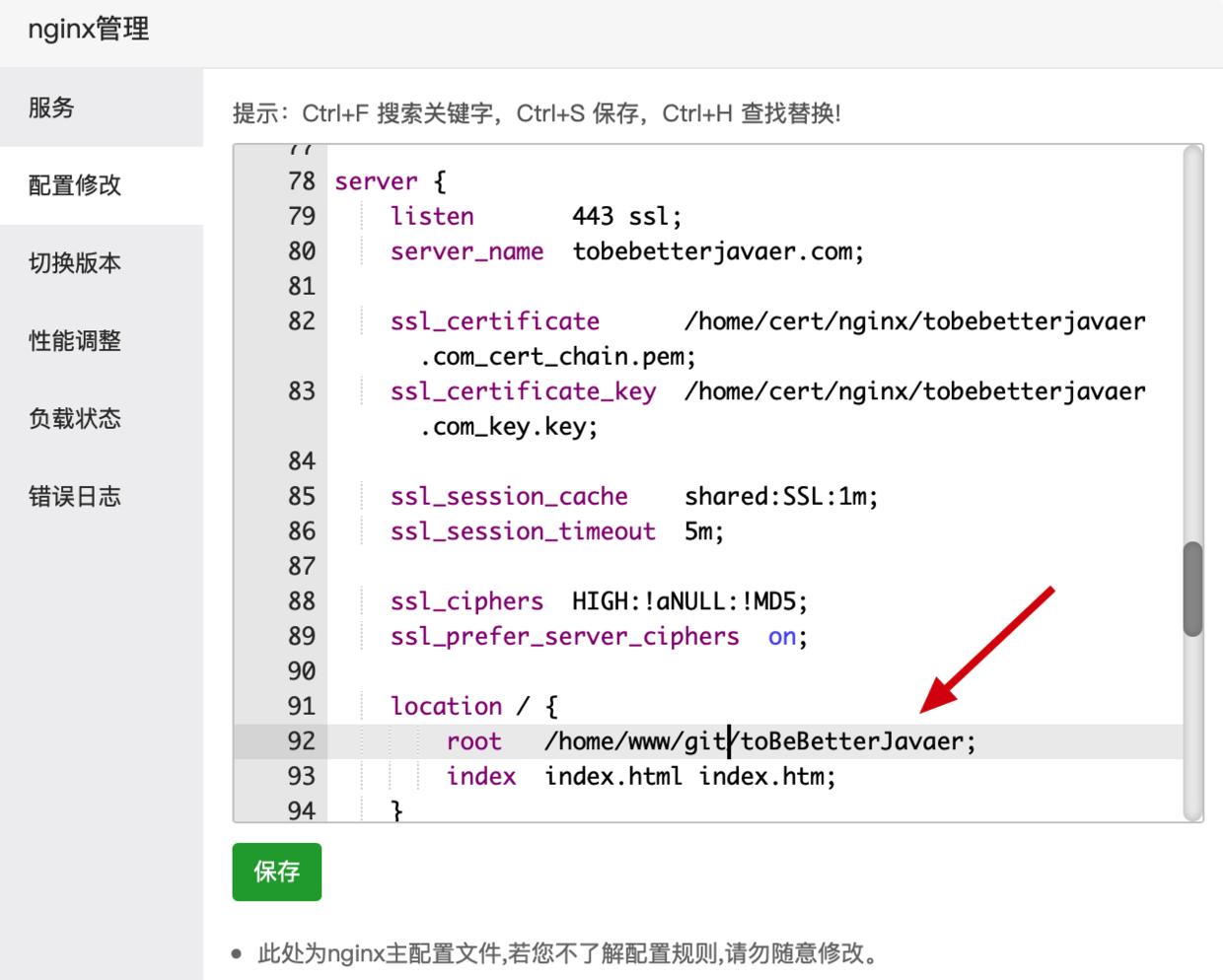Click the server_name directive keyword
Screen dimensions: 1223x980
click(467, 252)
